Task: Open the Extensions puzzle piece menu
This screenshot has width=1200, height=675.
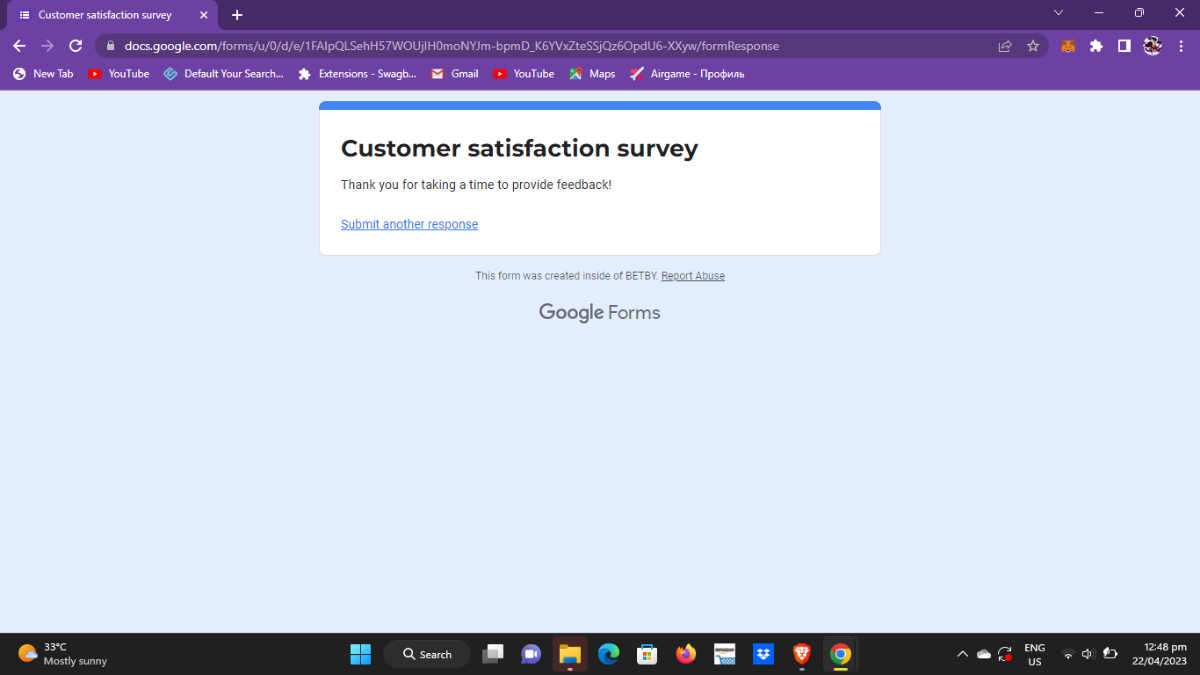Action: coord(1096,46)
